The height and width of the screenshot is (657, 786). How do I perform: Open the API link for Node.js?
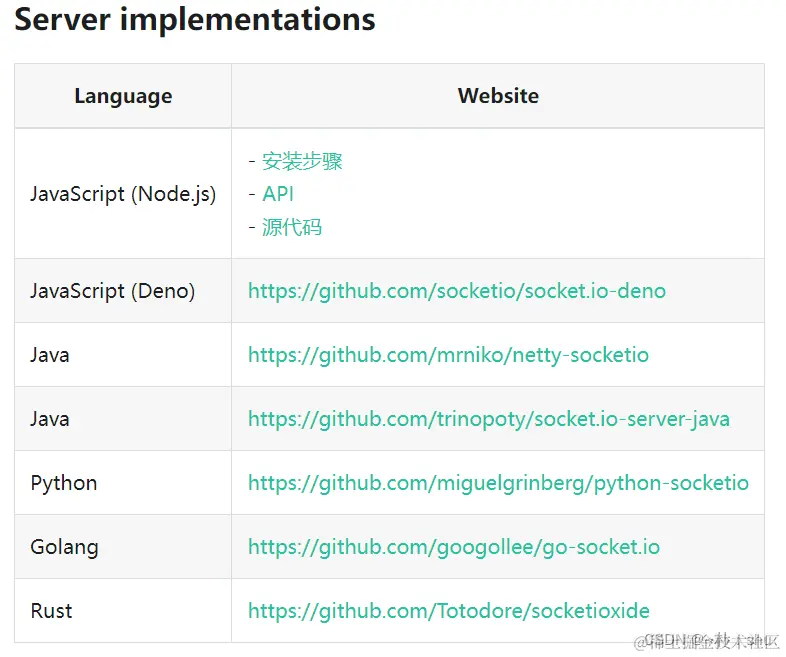(278, 194)
